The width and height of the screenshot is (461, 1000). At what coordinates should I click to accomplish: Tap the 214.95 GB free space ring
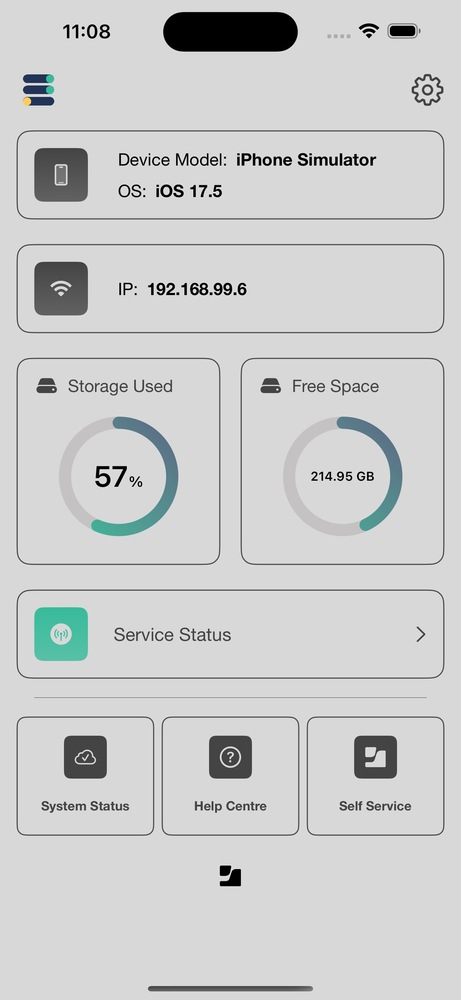(342, 476)
